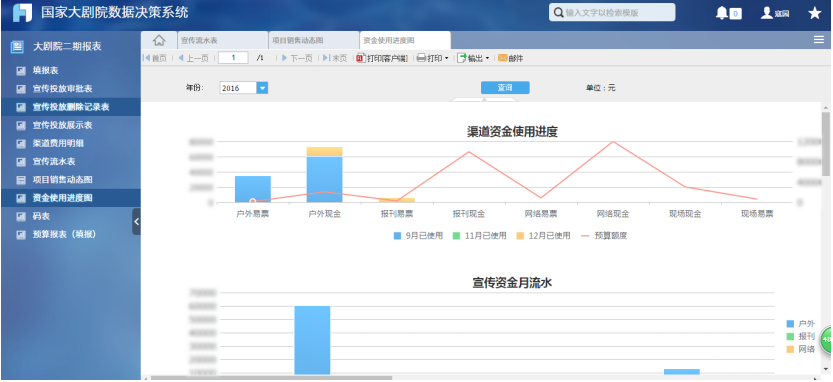833x382 pixels.
Task: Click the favorites star icon
Action: click(814, 13)
